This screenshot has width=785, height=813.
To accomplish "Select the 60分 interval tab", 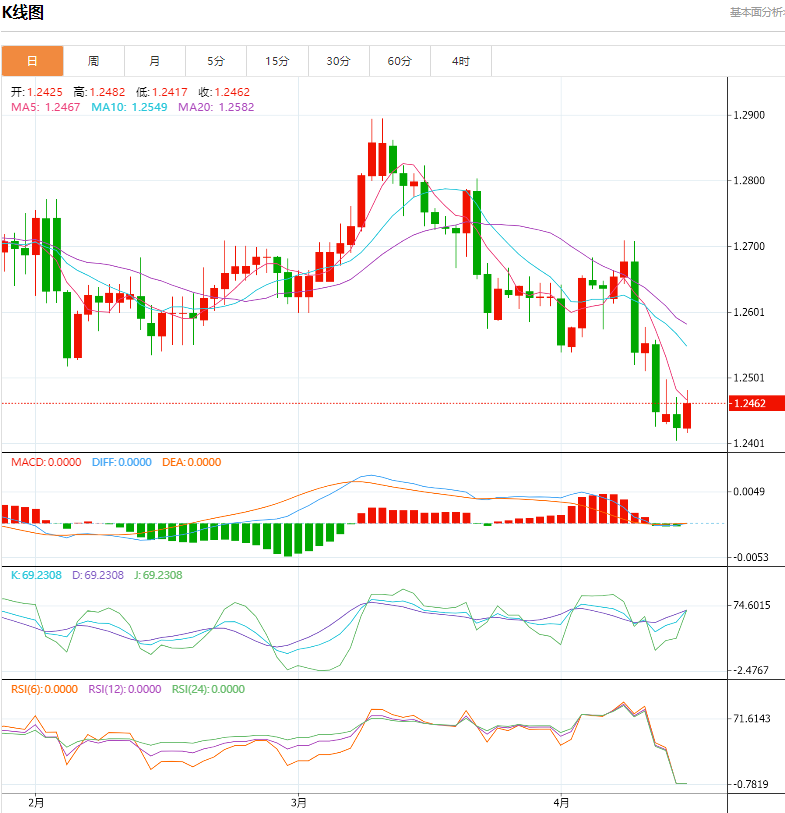I will tap(399, 61).
